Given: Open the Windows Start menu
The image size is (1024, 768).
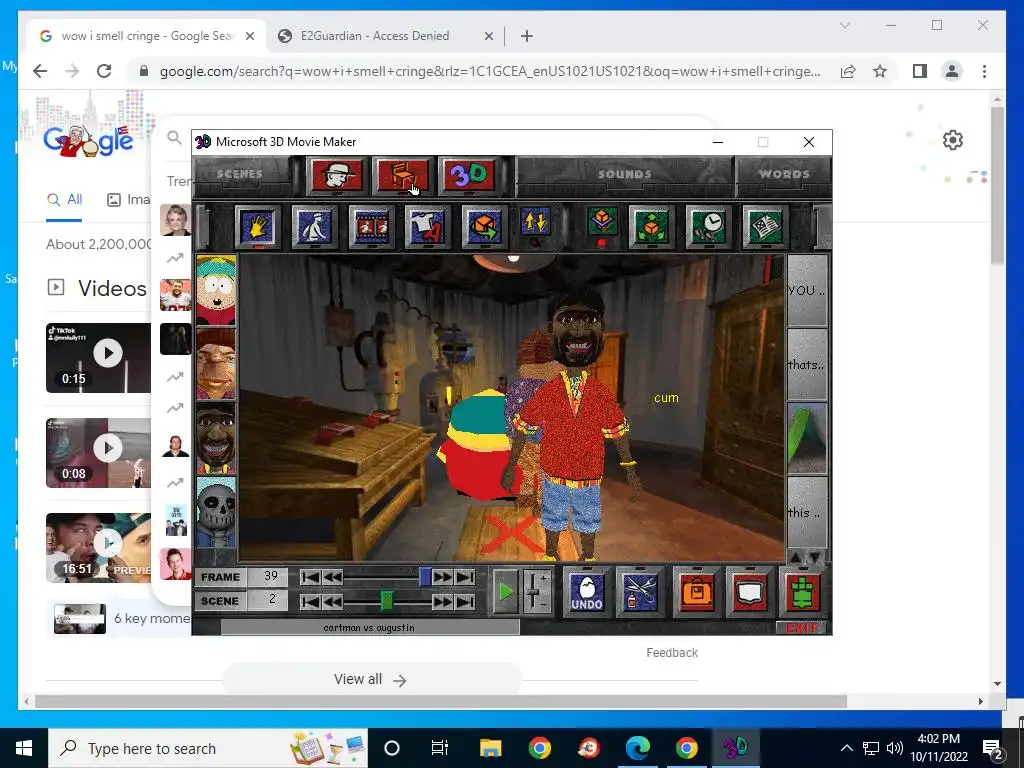Looking at the screenshot, I should click(x=24, y=748).
